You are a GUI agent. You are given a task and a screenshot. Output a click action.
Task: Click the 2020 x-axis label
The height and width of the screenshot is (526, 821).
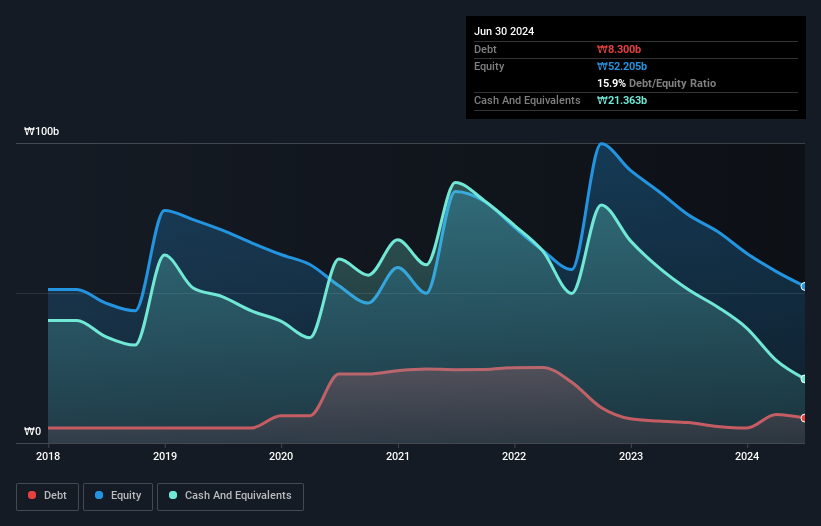pyautogui.click(x=281, y=456)
